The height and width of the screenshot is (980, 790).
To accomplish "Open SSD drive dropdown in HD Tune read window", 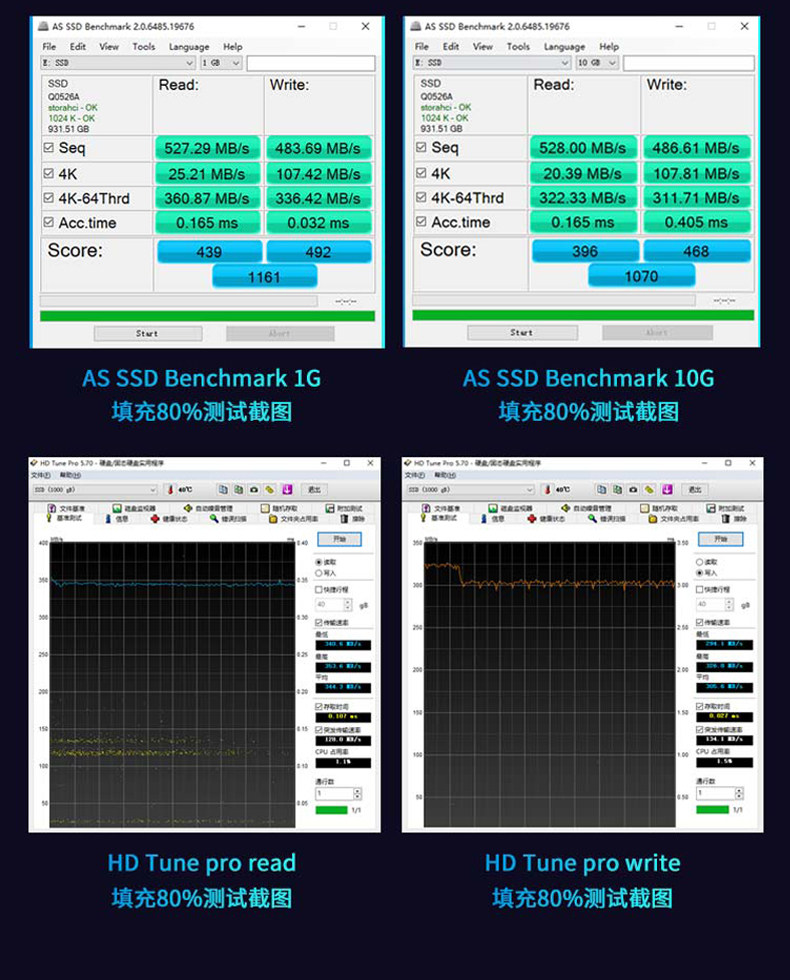I will (94, 489).
